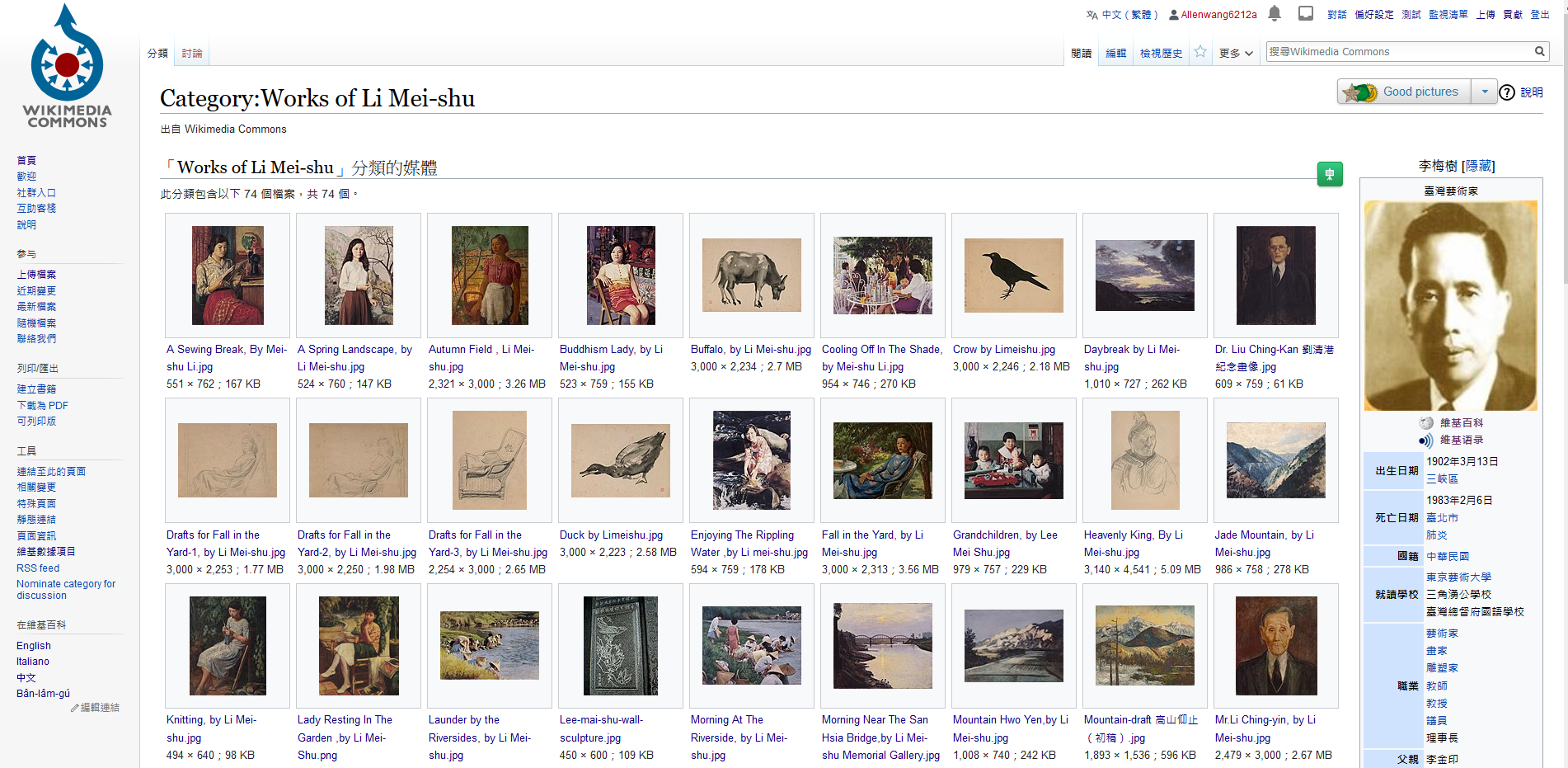Select the 閱讀 tab
The width and height of the screenshot is (1568, 768).
coord(1082,53)
